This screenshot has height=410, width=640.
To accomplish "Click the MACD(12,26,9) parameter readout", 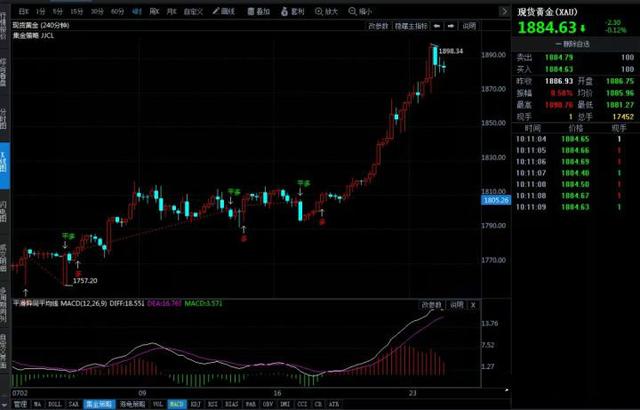I will [84, 304].
